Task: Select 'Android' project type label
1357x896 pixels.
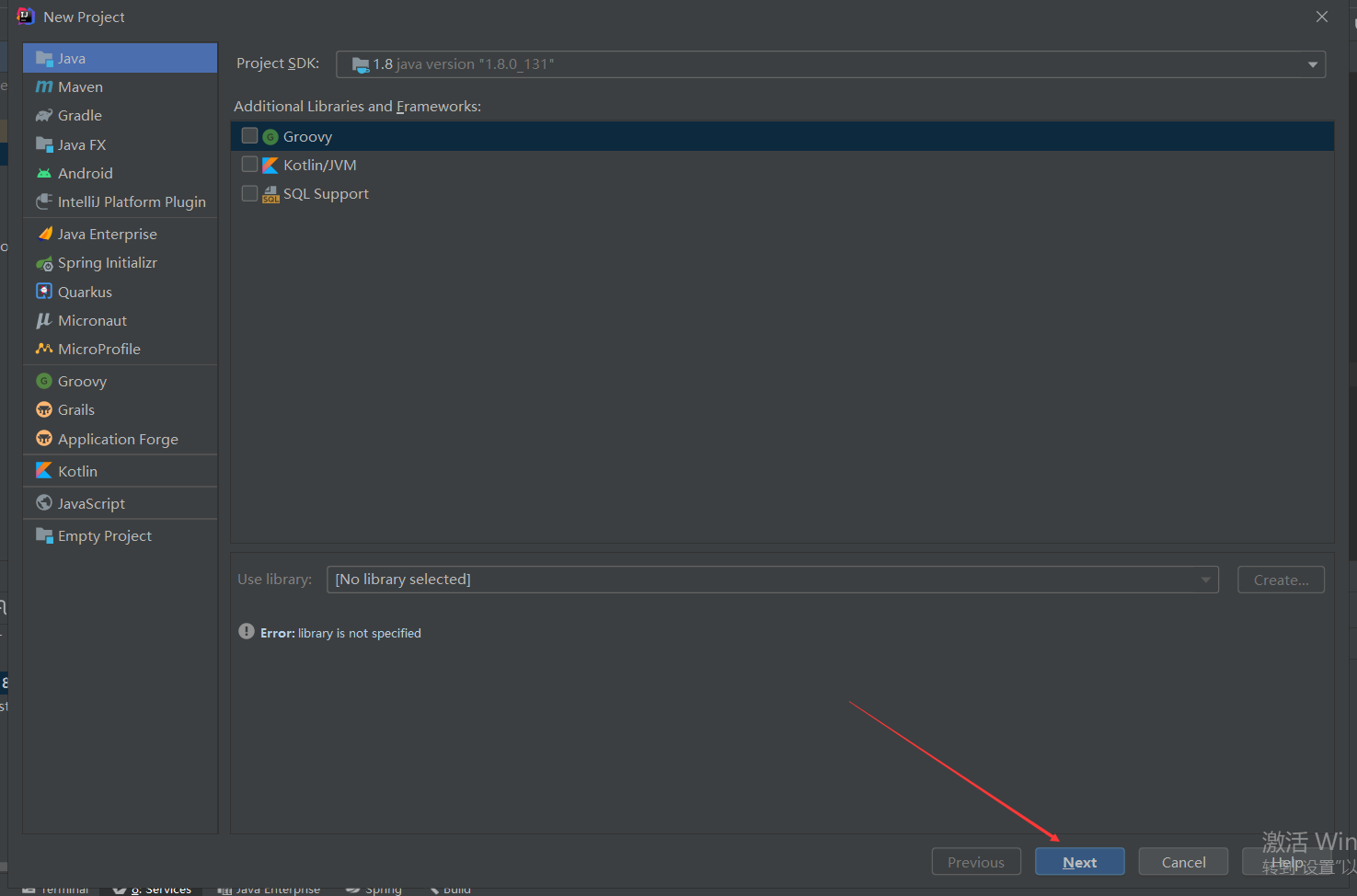Action: pyautogui.click(x=86, y=173)
